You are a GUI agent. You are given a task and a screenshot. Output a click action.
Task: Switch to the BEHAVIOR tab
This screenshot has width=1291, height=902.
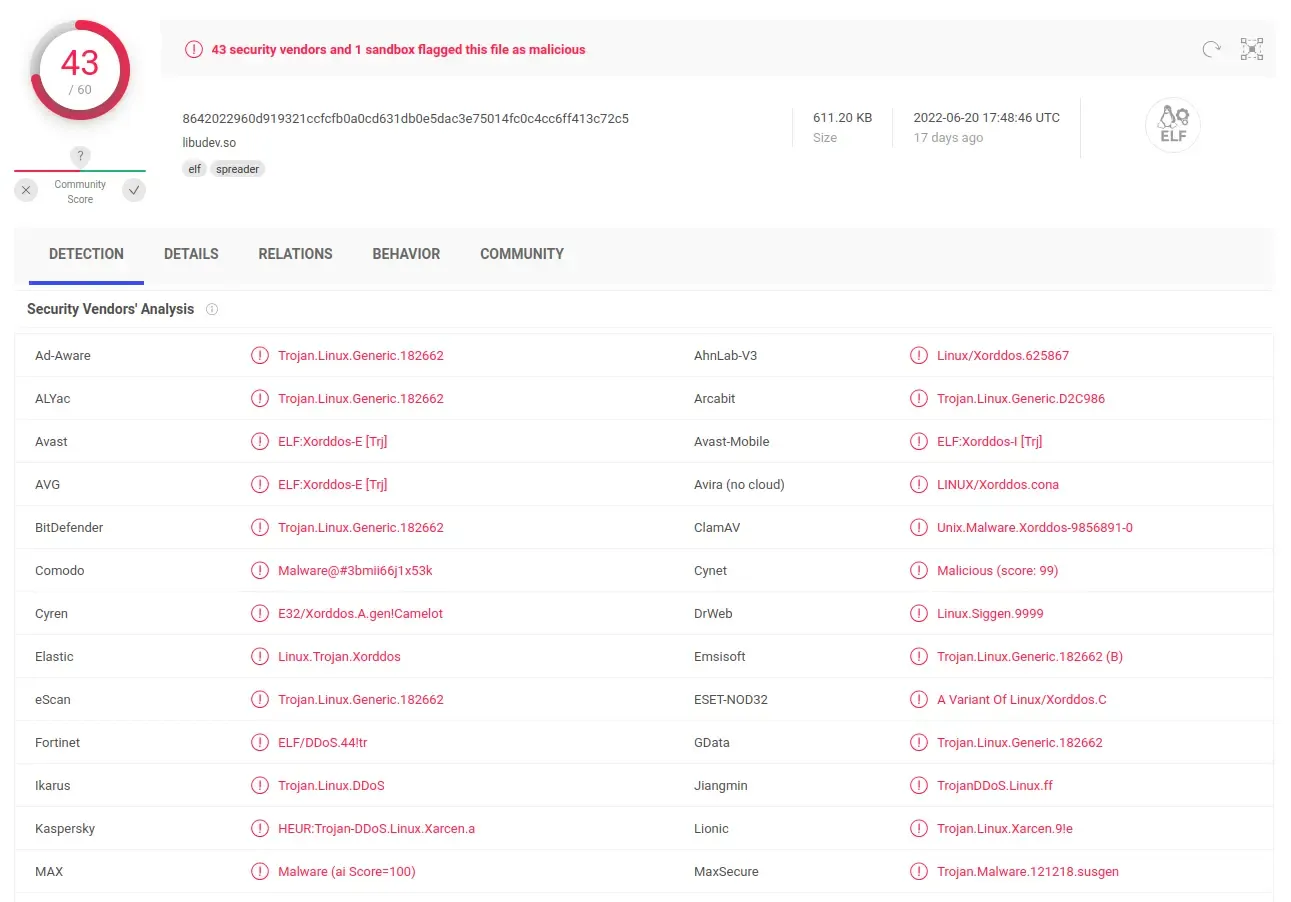(406, 254)
